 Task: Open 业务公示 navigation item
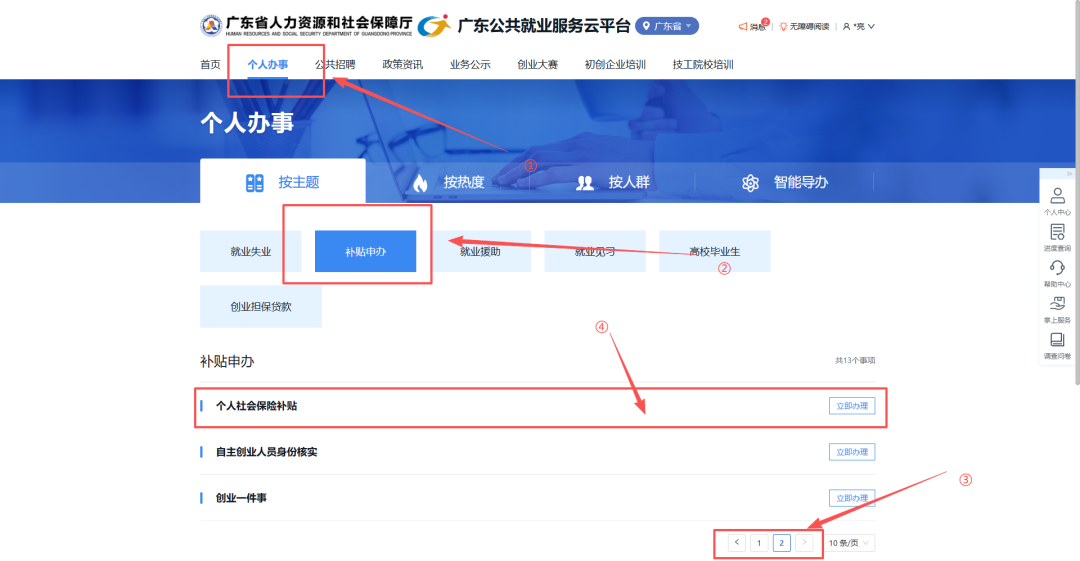pos(470,64)
